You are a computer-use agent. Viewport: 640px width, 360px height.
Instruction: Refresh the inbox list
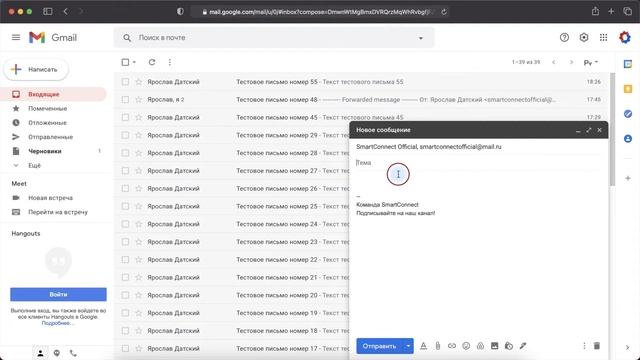(152, 62)
